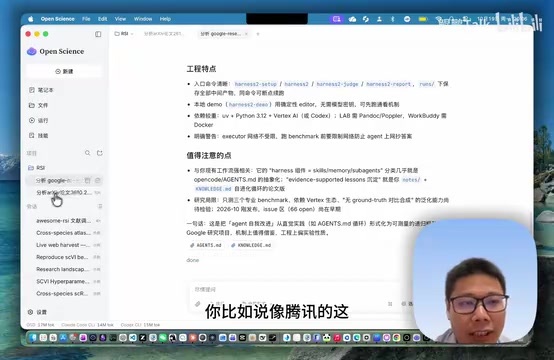Image resolution: width=554 pixels, height=360 pixels.
Task: Open the Live web harvest session
Action: [64, 245]
